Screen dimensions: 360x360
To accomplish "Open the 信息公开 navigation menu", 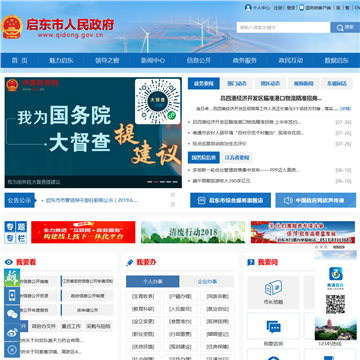I will 199,60.
